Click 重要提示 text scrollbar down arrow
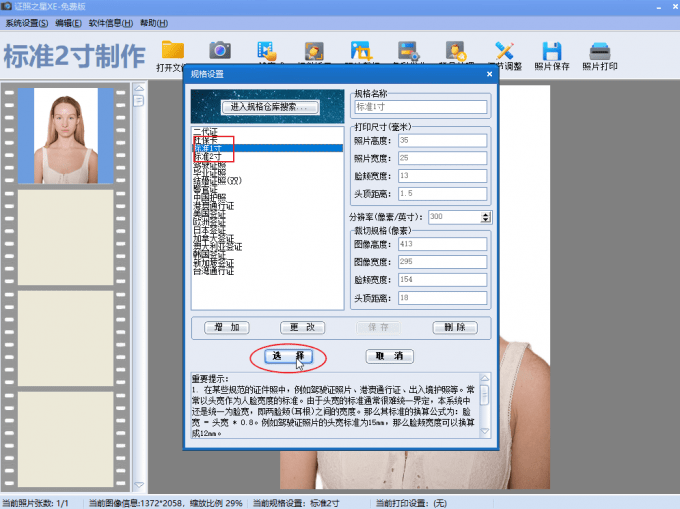Image resolution: width=680 pixels, height=509 pixels. pos(485,431)
